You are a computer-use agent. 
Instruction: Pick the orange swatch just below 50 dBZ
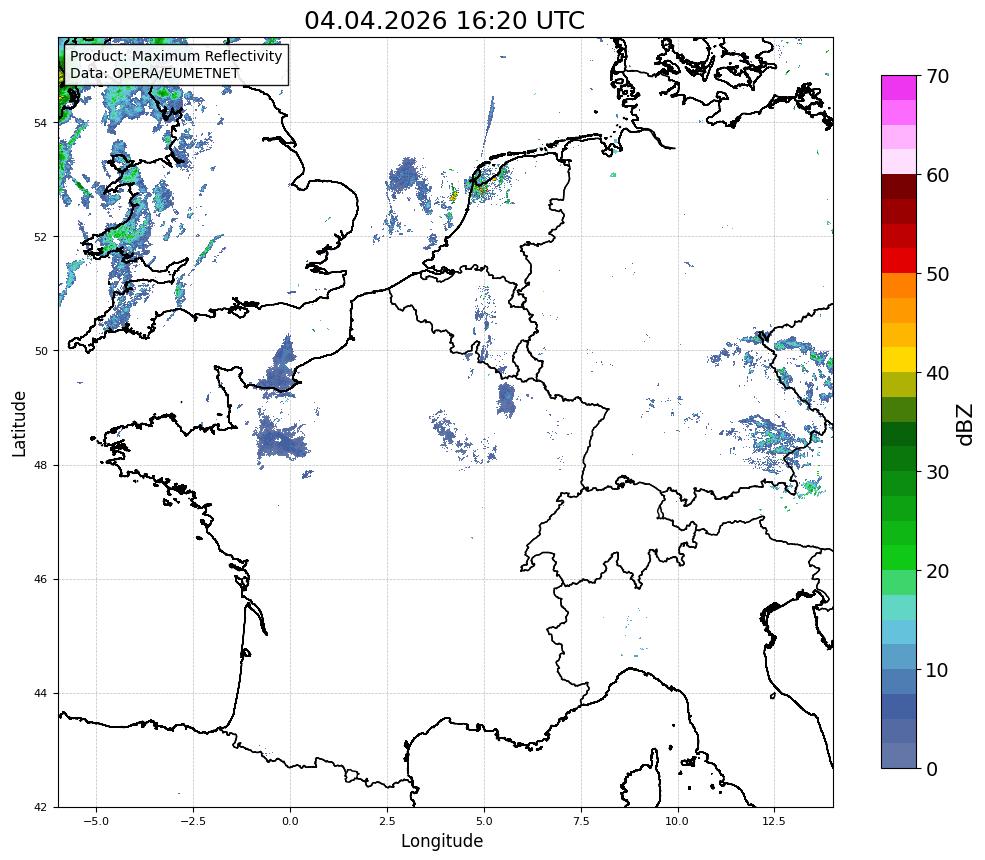point(899,285)
